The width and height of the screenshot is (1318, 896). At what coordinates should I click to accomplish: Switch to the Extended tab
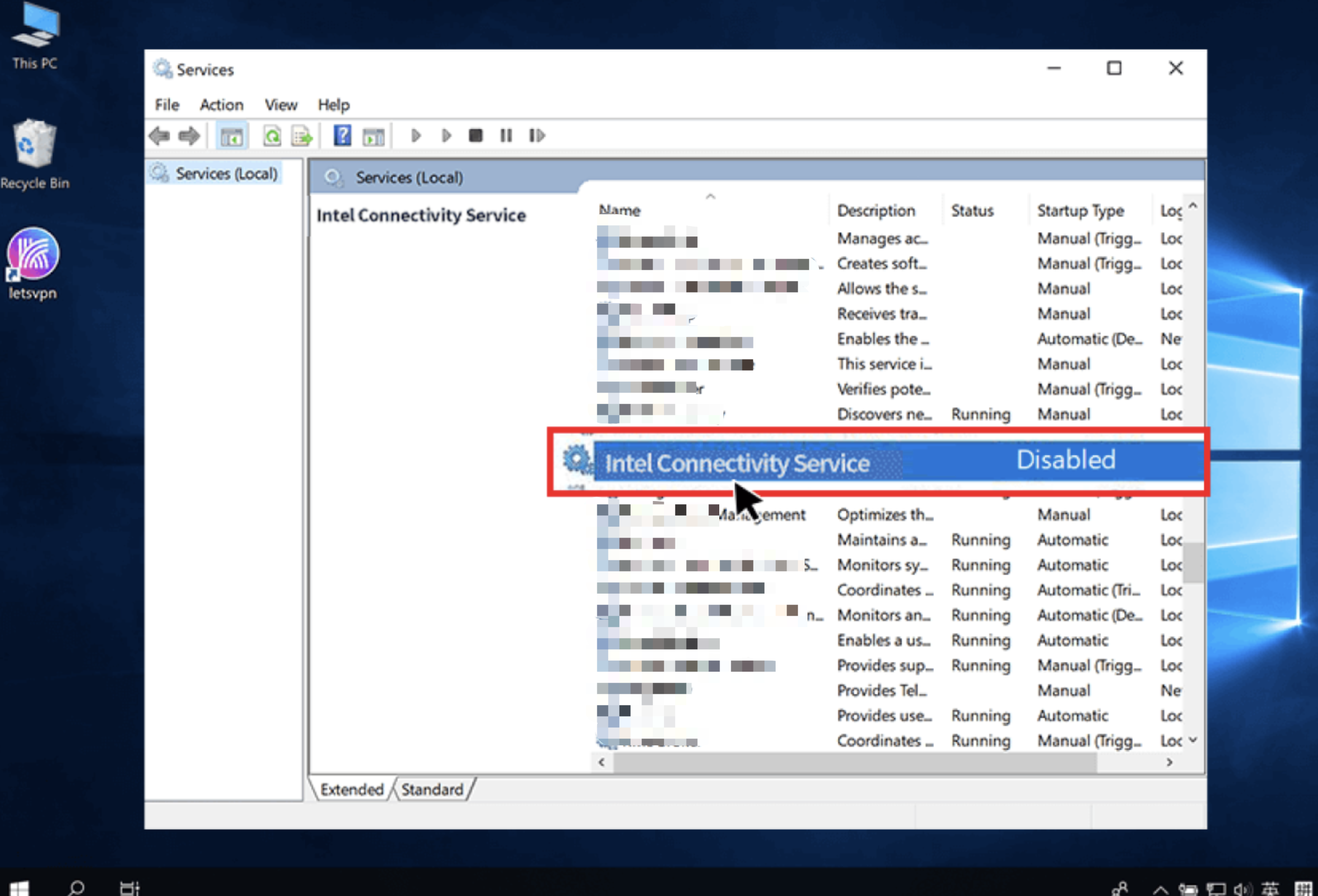point(352,789)
